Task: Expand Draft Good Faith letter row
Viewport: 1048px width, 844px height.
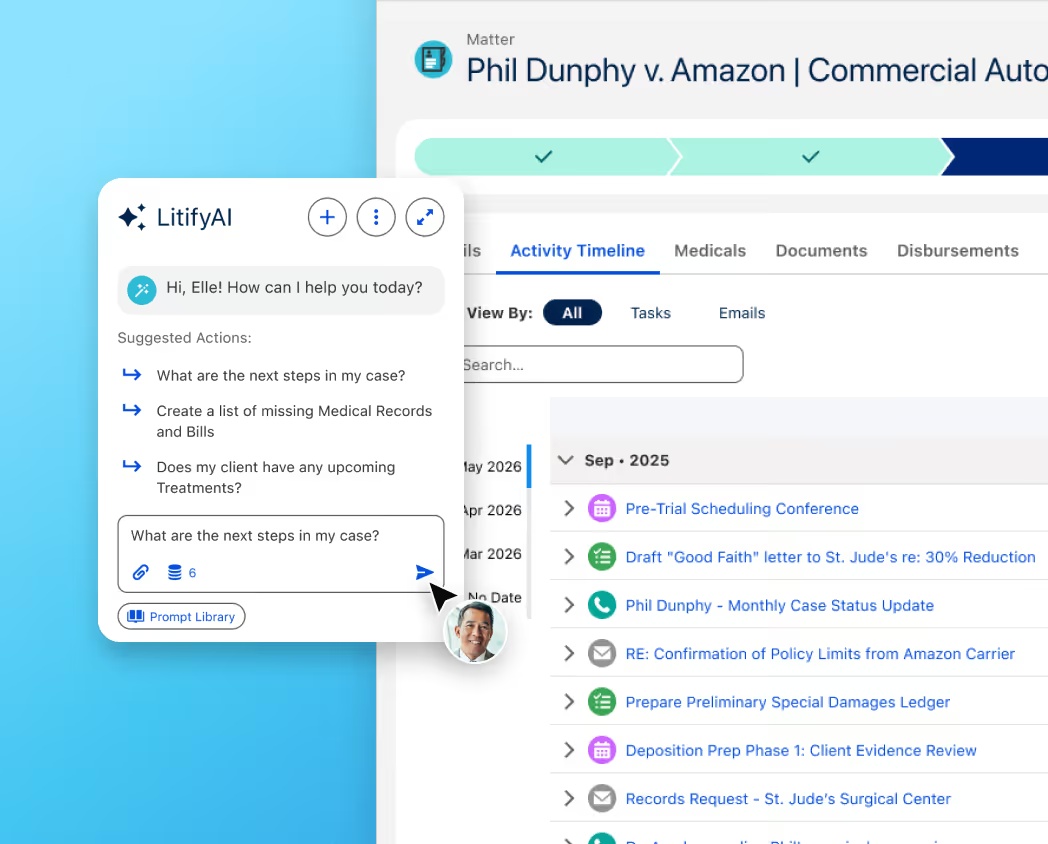Action: pos(569,557)
